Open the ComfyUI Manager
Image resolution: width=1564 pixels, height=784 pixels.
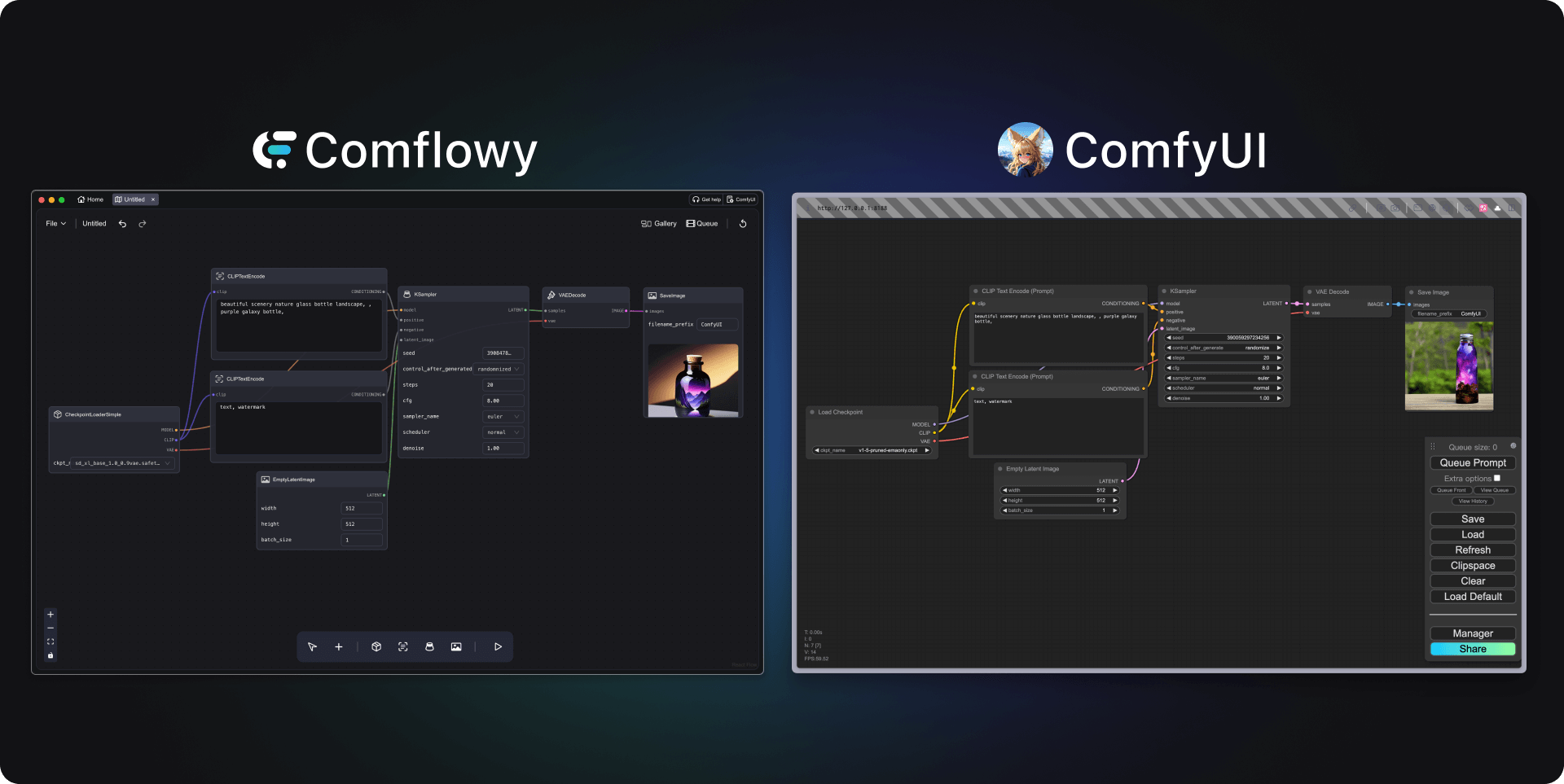pos(1473,633)
